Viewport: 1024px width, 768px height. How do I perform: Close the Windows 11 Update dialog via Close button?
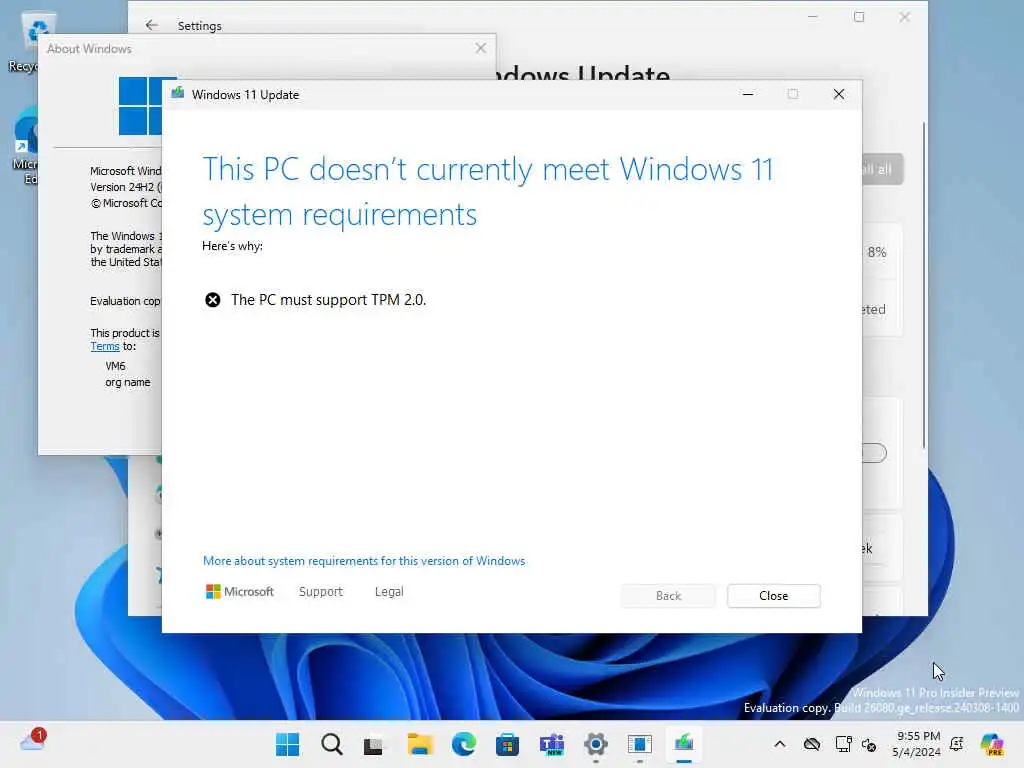(x=773, y=596)
